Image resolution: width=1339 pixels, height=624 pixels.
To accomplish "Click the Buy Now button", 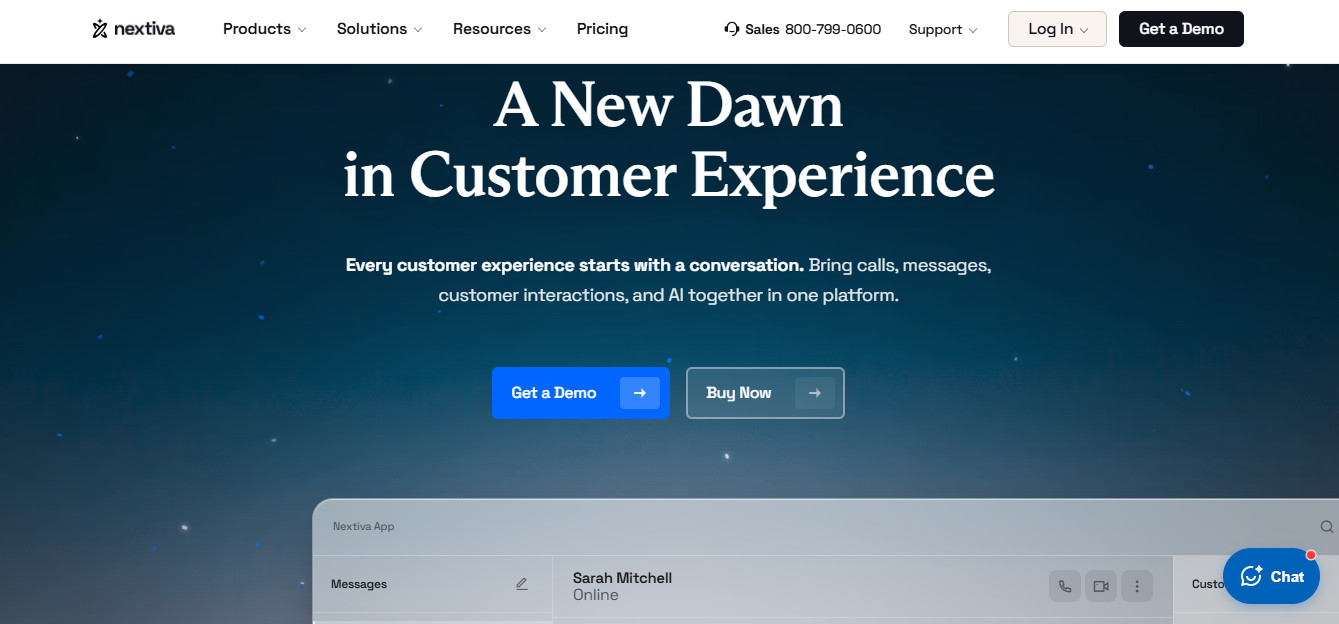I will [x=765, y=393].
